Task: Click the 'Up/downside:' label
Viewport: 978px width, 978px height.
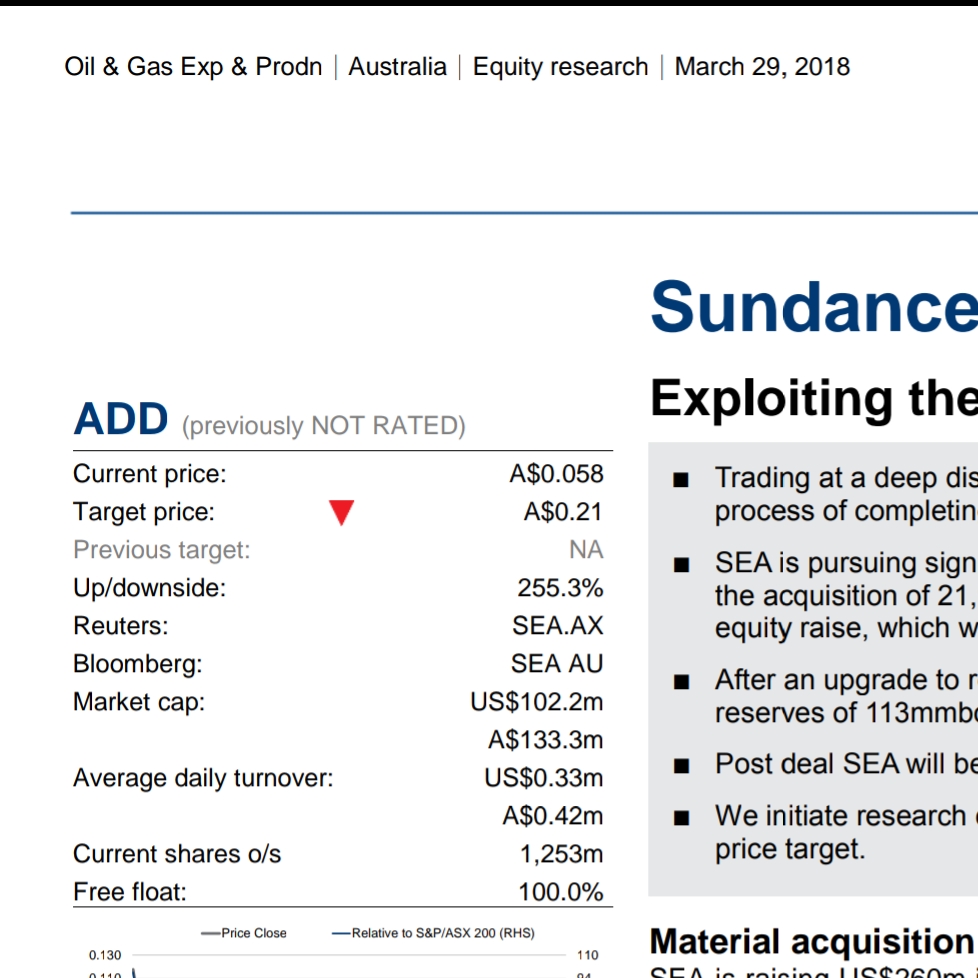Action: click(150, 588)
